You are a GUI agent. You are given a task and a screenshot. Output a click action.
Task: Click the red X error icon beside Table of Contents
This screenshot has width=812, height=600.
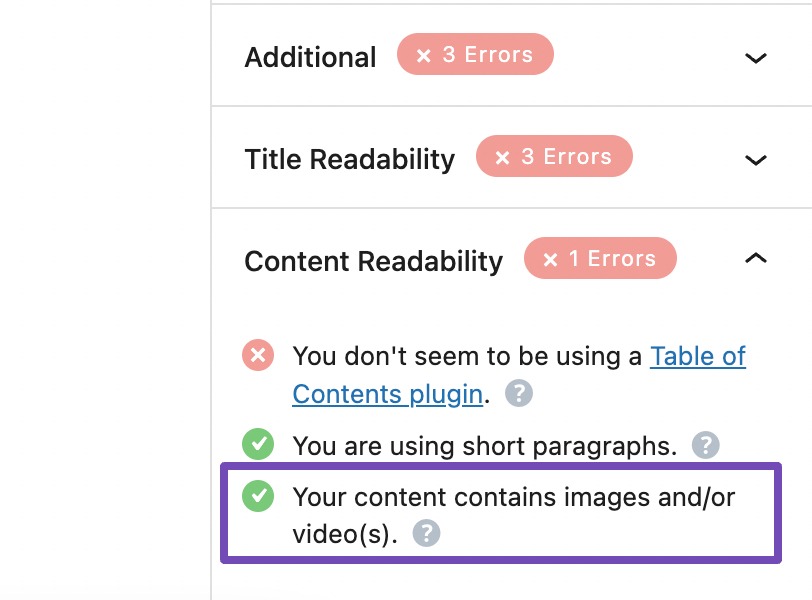tap(257, 355)
